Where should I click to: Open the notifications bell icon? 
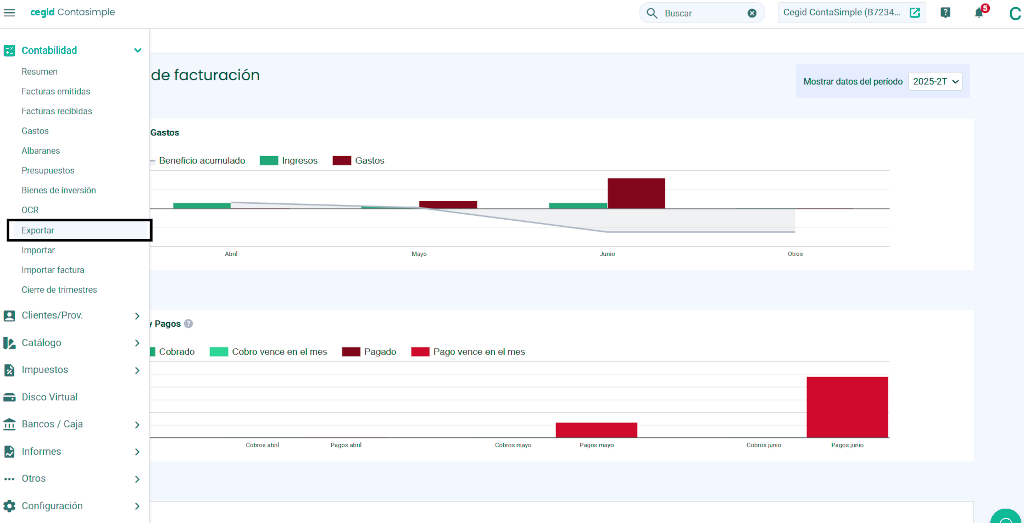pos(978,13)
